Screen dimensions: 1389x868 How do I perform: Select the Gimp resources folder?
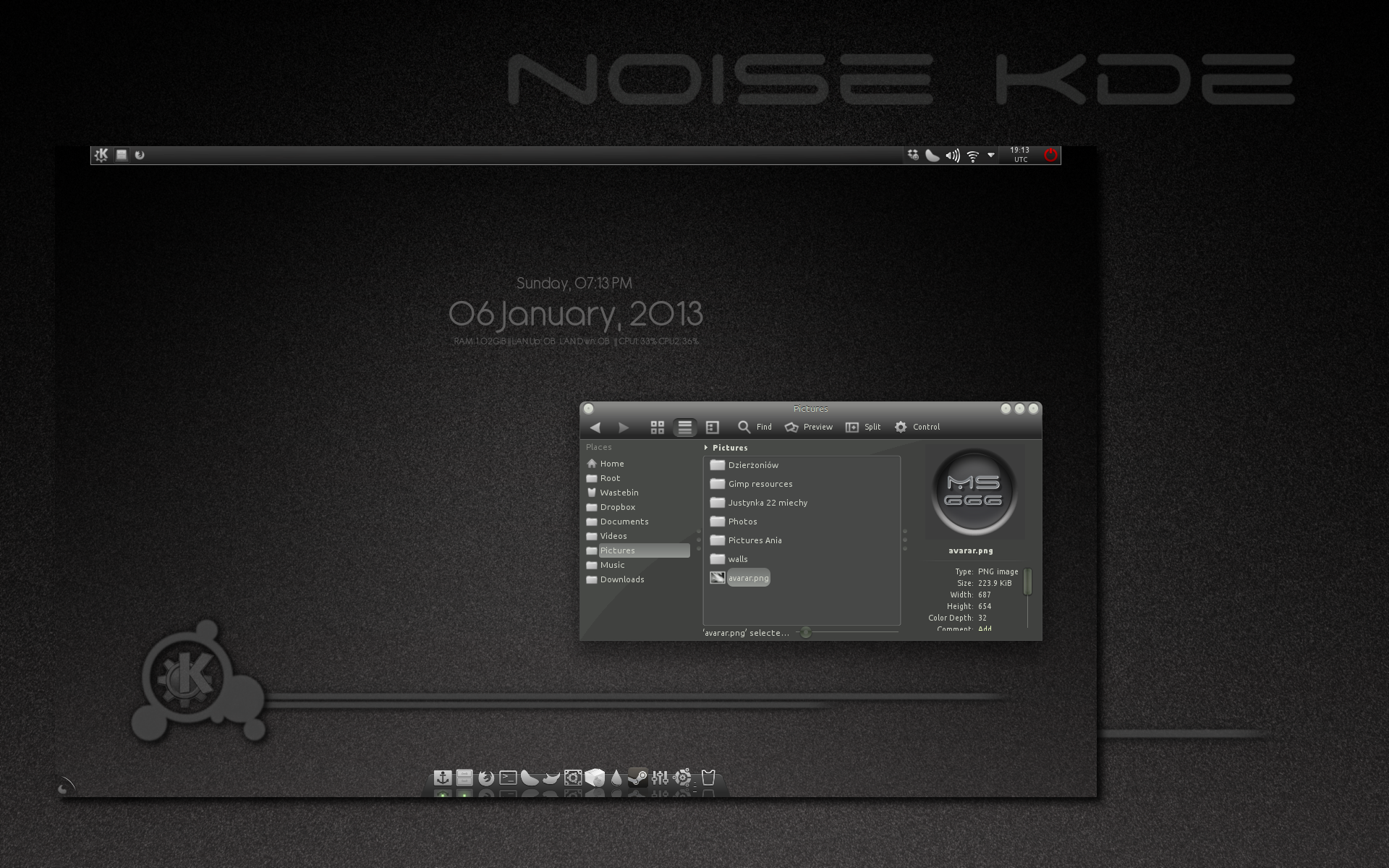pos(751,484)
